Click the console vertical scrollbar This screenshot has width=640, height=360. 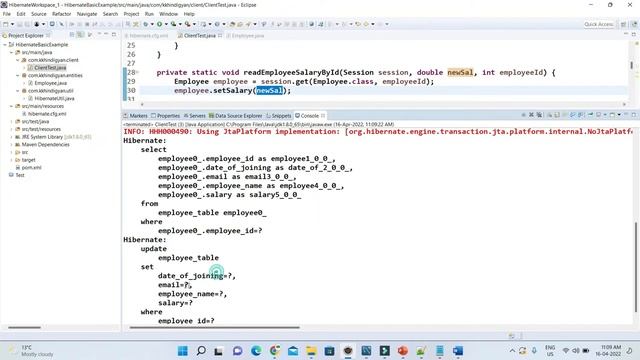(x=635, y=267)
